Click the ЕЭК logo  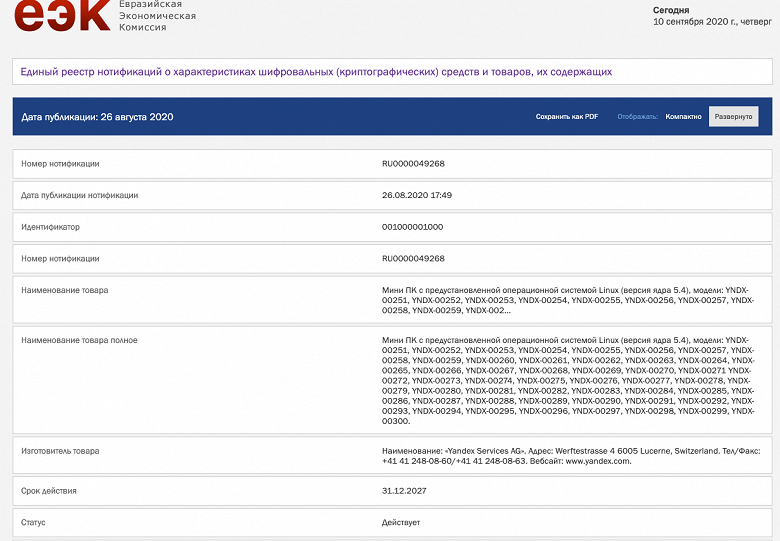point(60,16)
